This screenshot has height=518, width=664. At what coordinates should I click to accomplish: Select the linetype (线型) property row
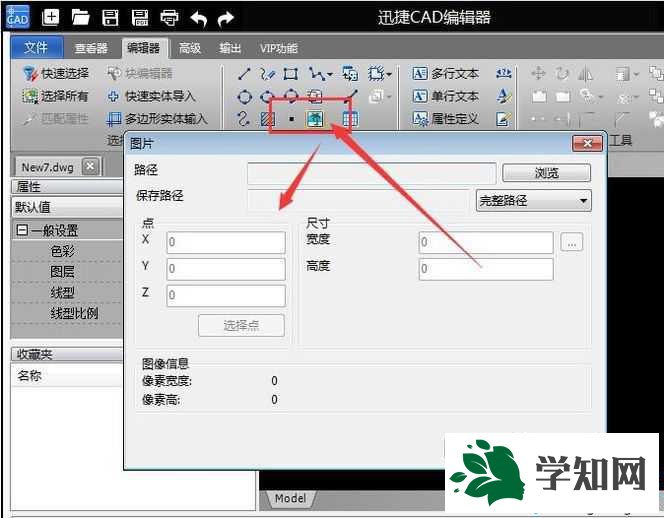click(67, 292)
